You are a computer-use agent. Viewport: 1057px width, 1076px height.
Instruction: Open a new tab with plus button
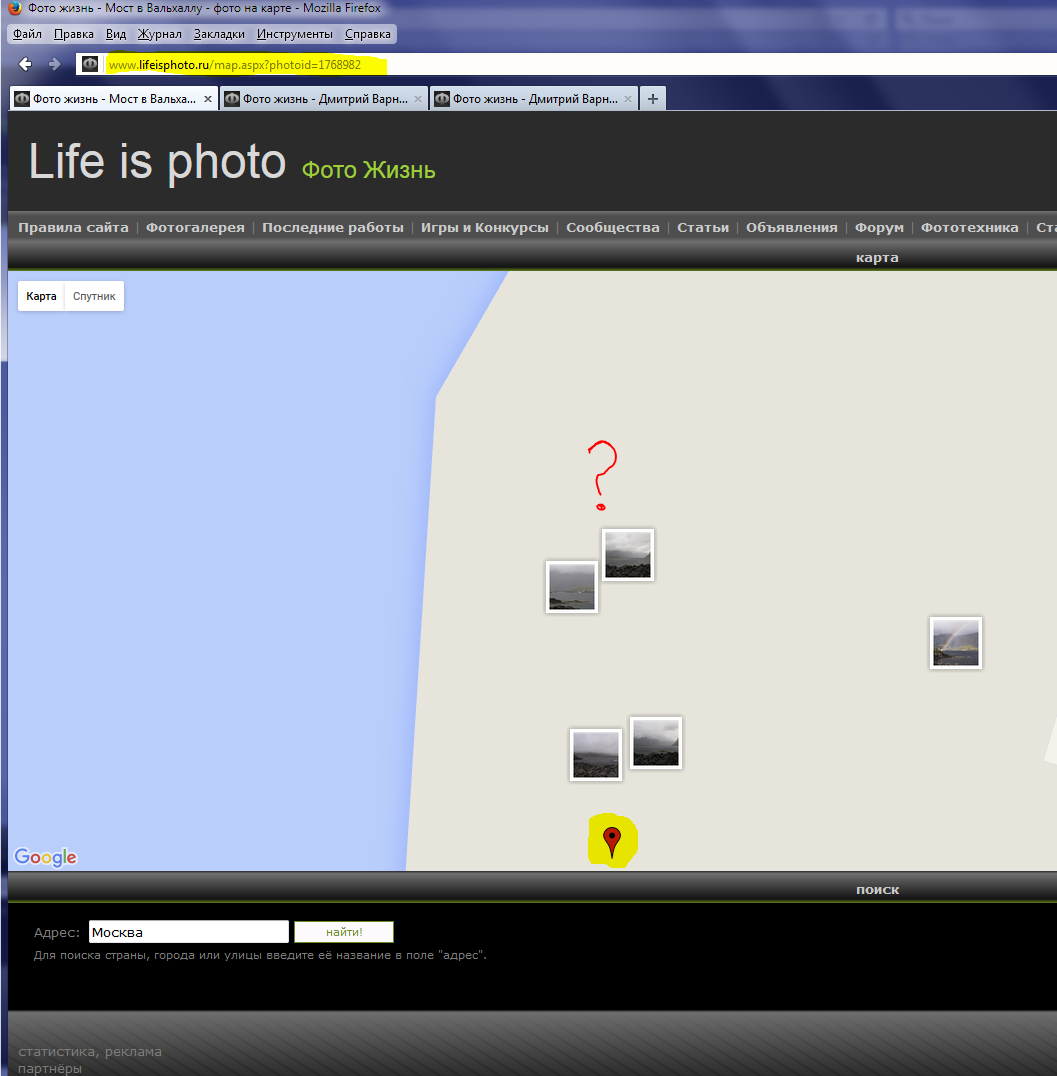click(x=652, y=99)
